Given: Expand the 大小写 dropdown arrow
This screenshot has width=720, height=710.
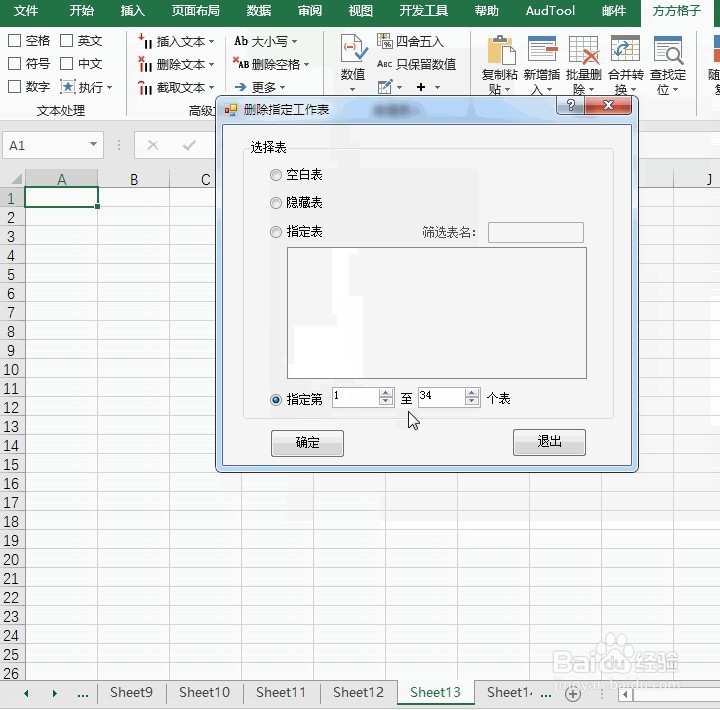Looking at the screenshot, I should tap(294, 41).
